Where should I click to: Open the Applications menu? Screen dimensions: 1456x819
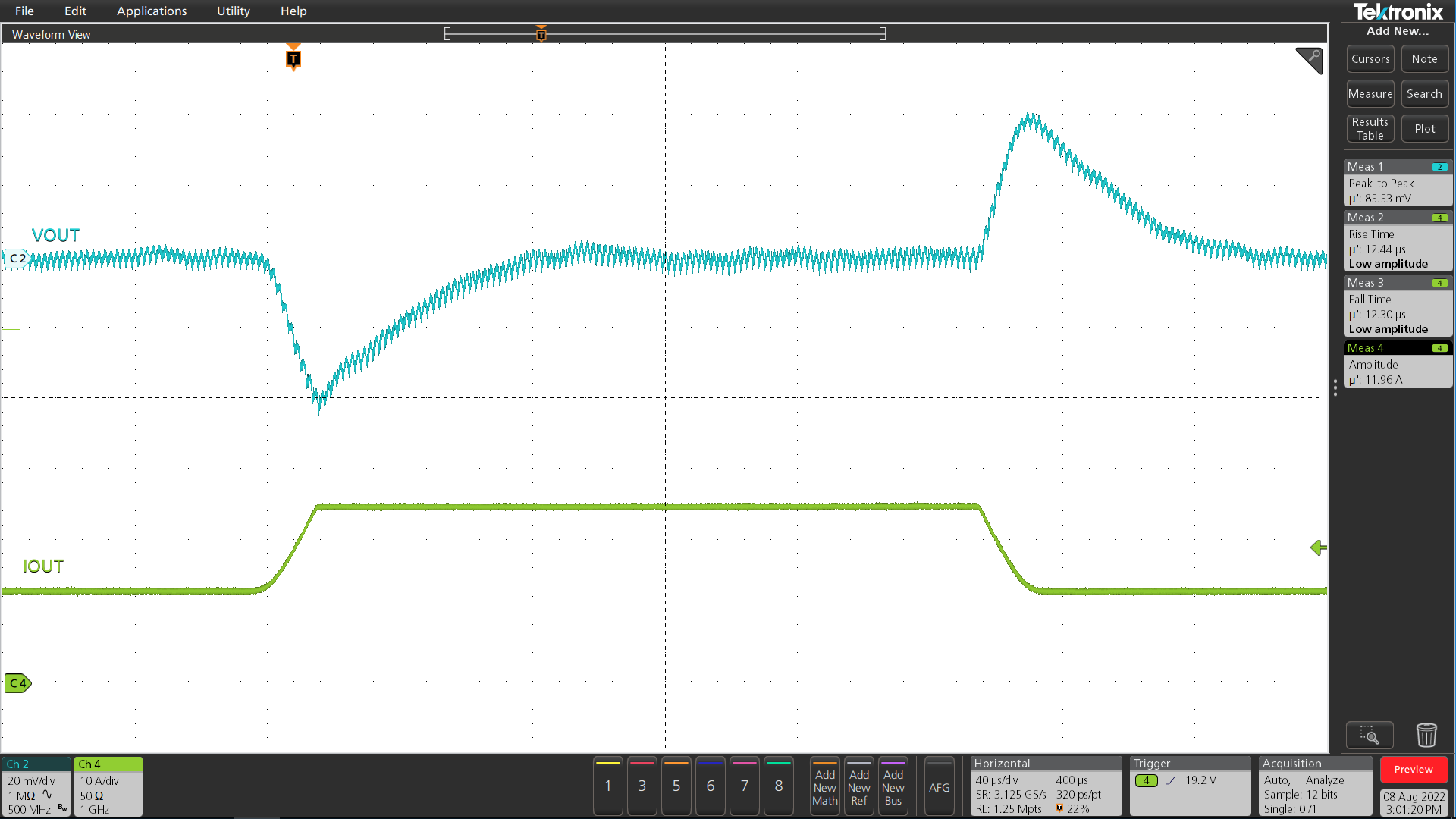(152, 11)
